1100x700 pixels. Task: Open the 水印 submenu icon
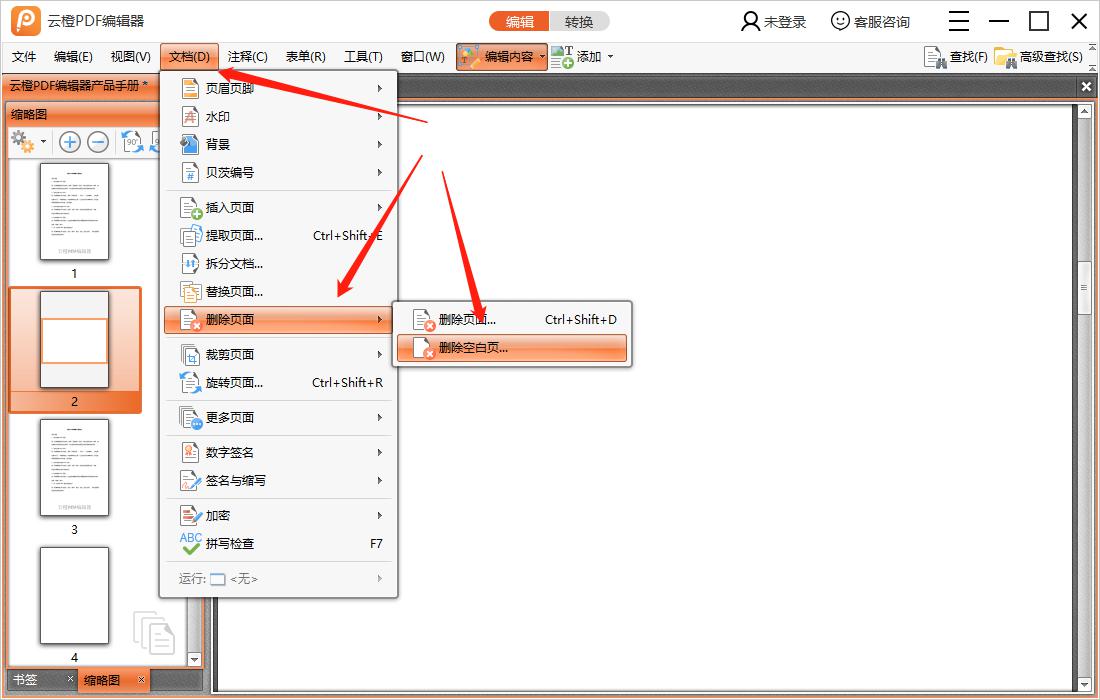[190, 116]
